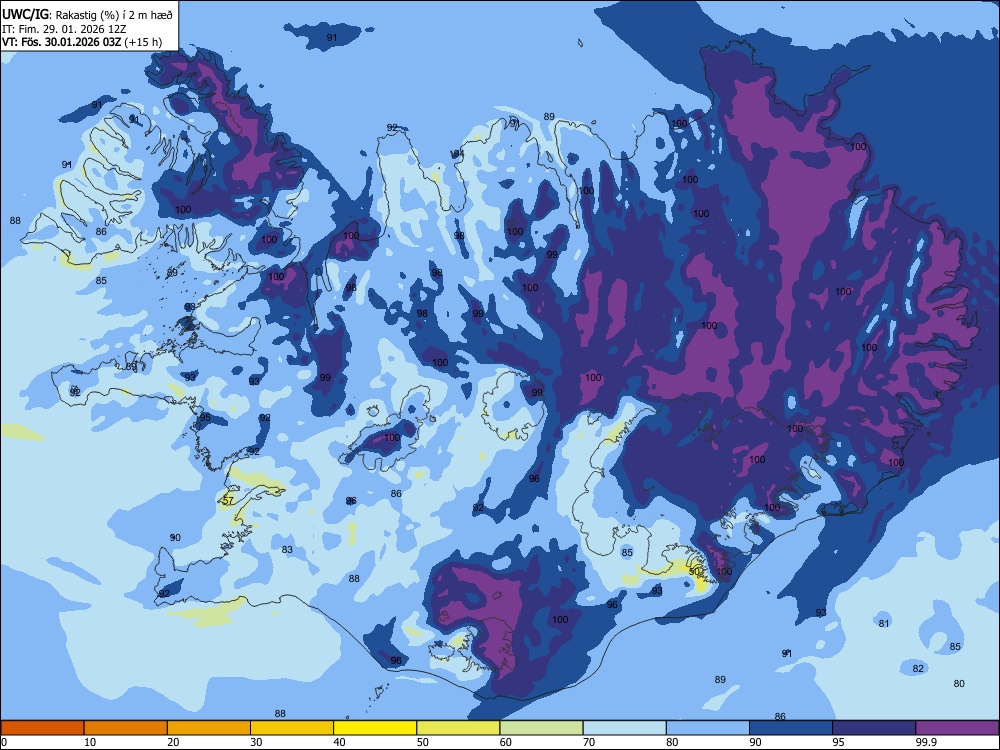Click the 60–70 pale green legend swatch
This screenshot has height=750, width=1000.
tap(541, 728)
